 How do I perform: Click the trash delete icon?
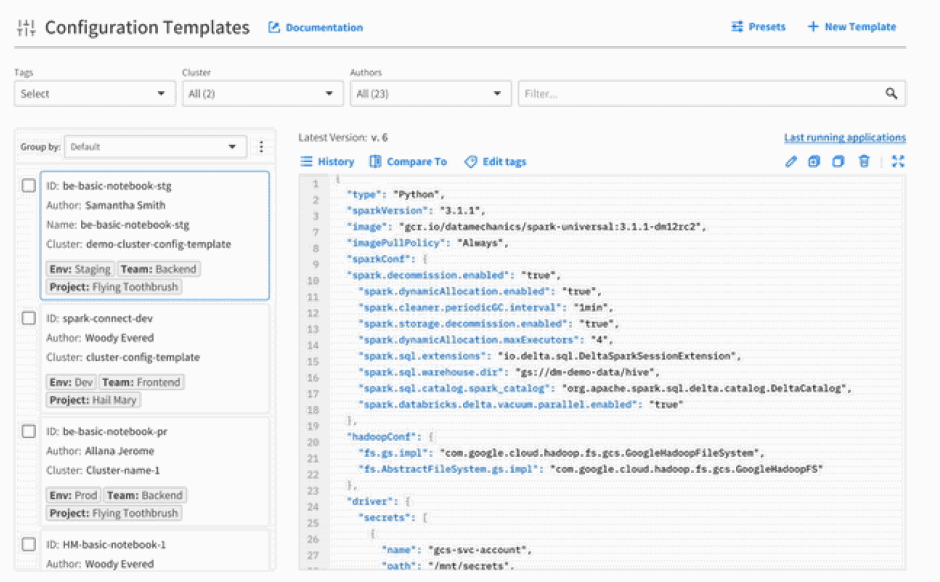[864, 161]
